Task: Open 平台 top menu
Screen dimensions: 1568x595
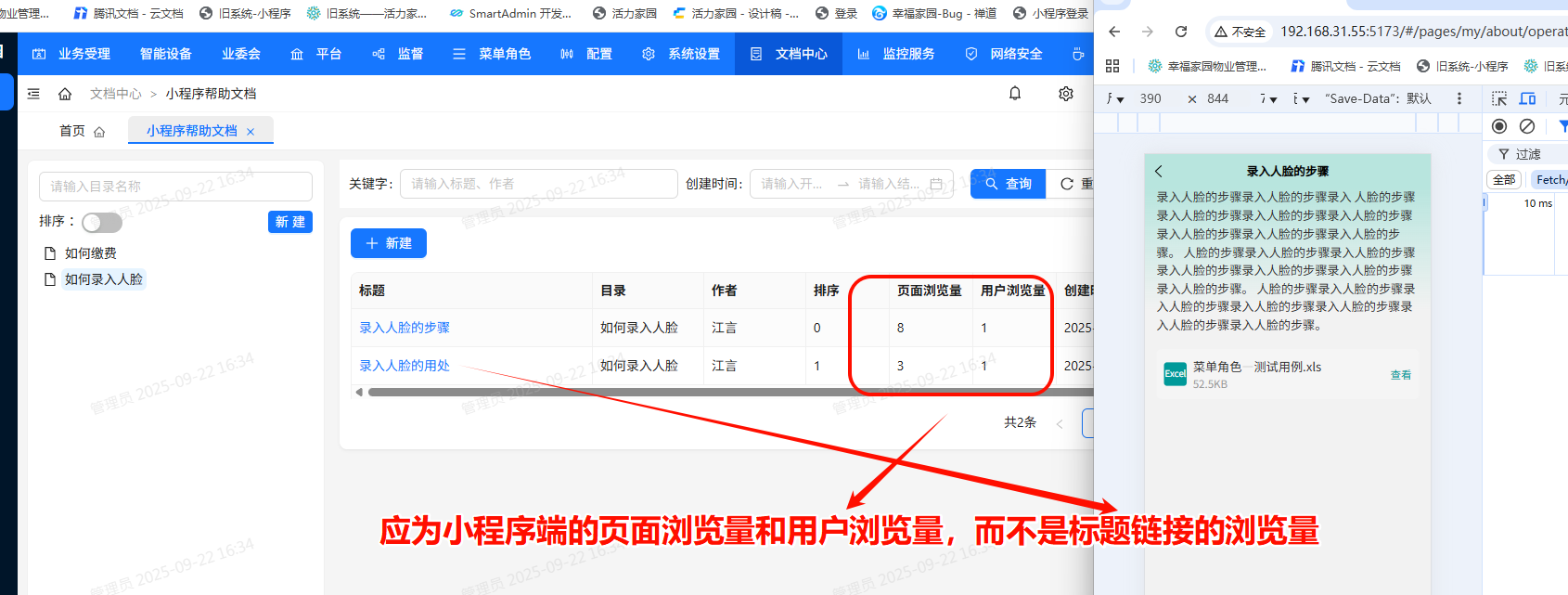Action: [x=316, y=54]
